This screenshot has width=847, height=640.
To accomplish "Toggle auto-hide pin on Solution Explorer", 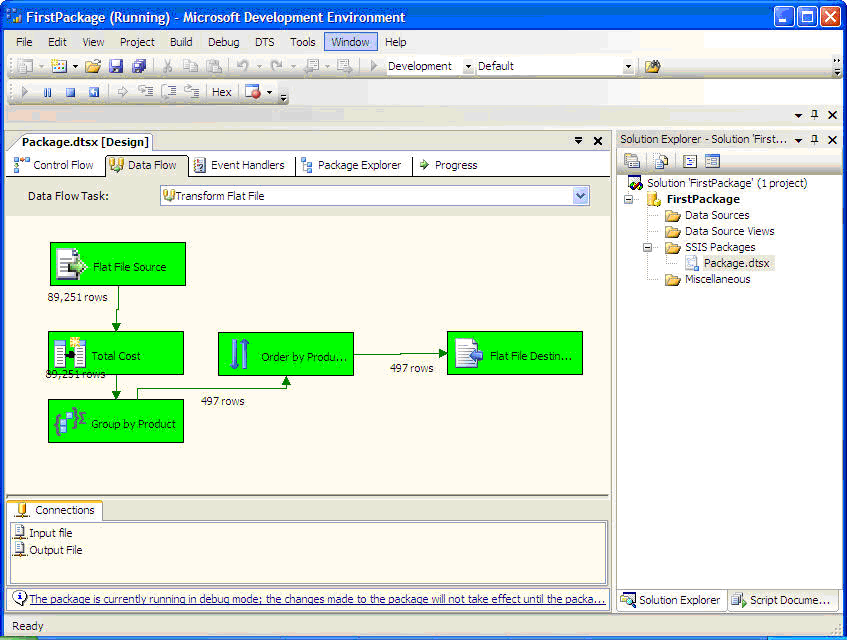I will coord(815,139).
